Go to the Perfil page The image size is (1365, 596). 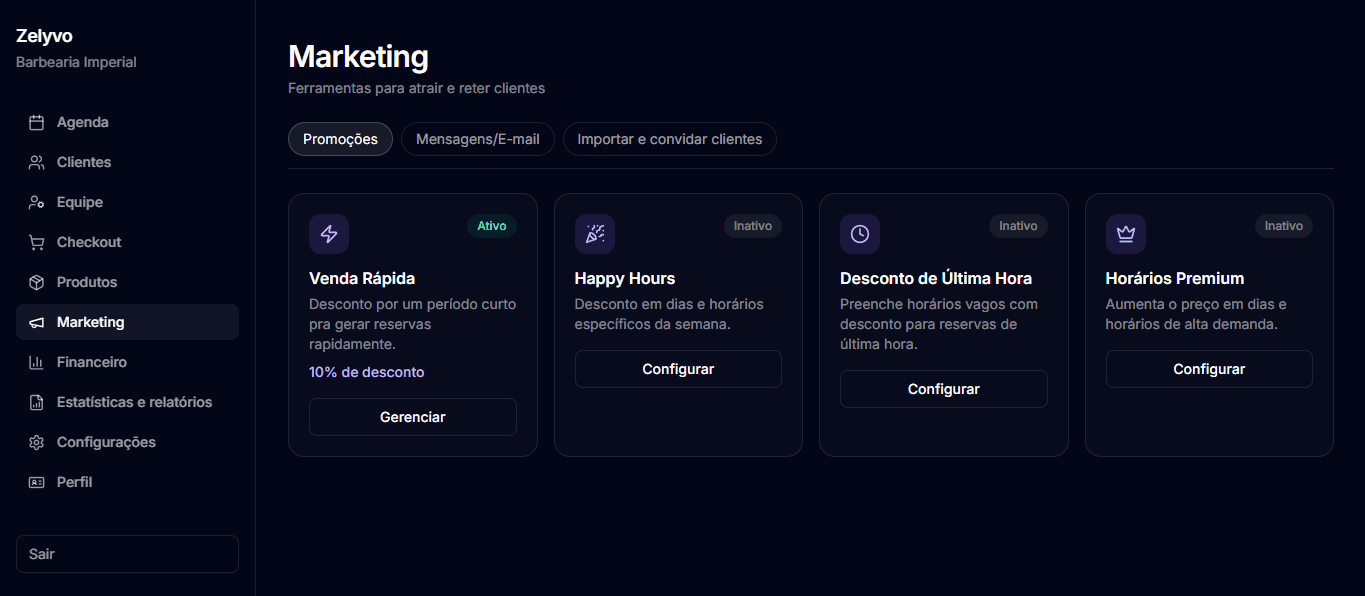coord(127,482)
